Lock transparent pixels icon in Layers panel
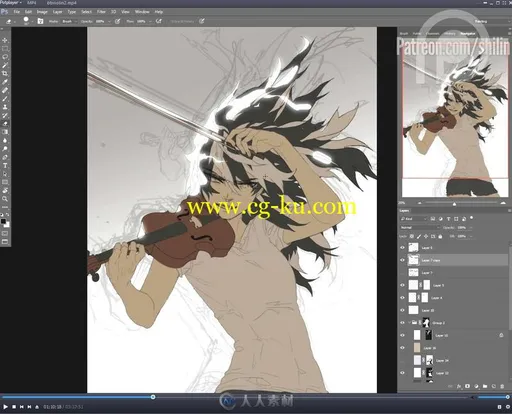 coord(412,236)
